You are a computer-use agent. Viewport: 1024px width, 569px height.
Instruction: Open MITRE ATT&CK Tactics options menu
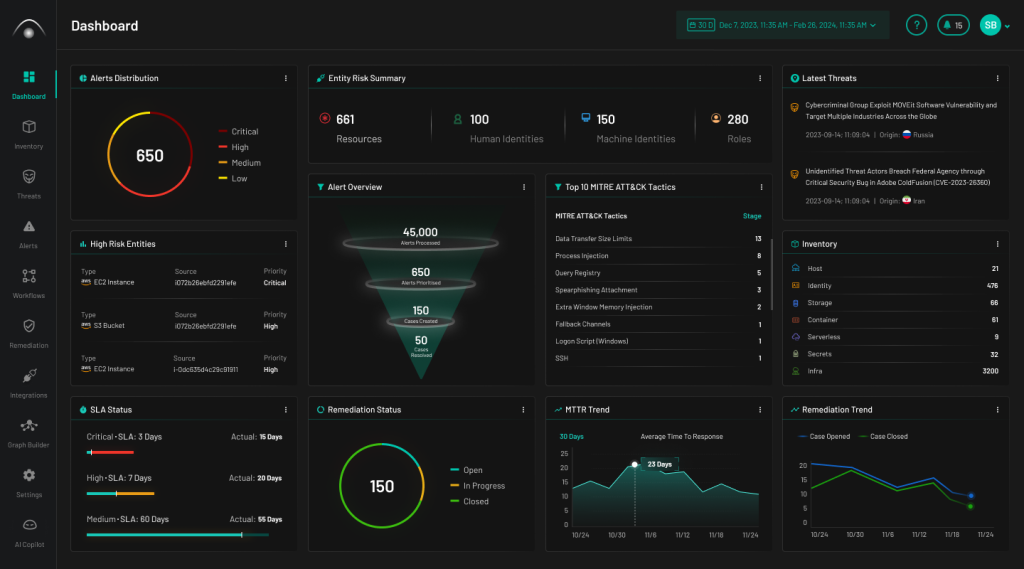[x=761, y=187]
